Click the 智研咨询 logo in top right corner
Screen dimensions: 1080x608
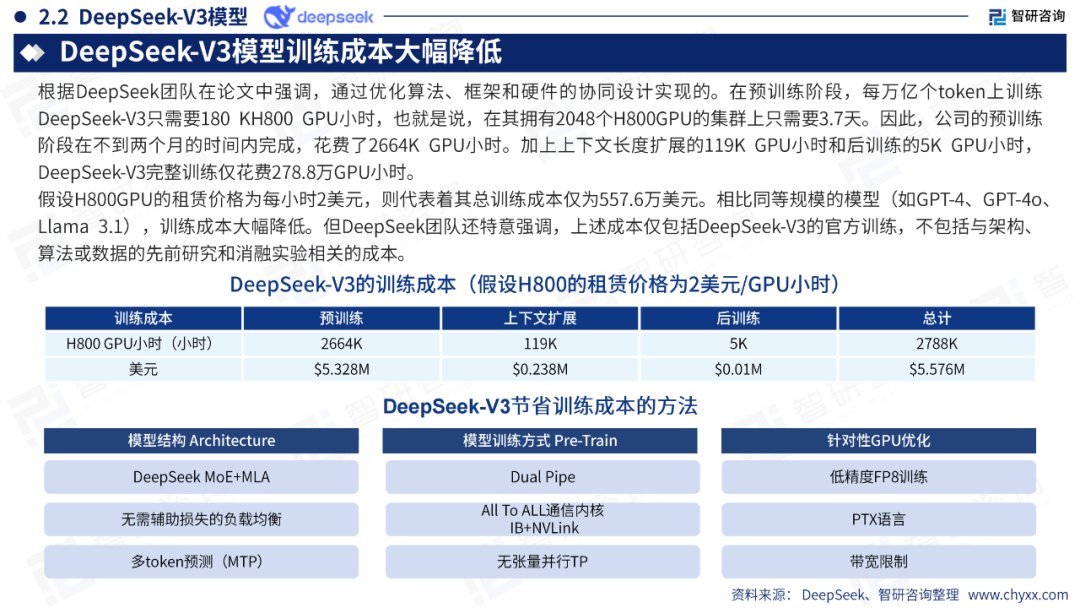click(1029, 16)
